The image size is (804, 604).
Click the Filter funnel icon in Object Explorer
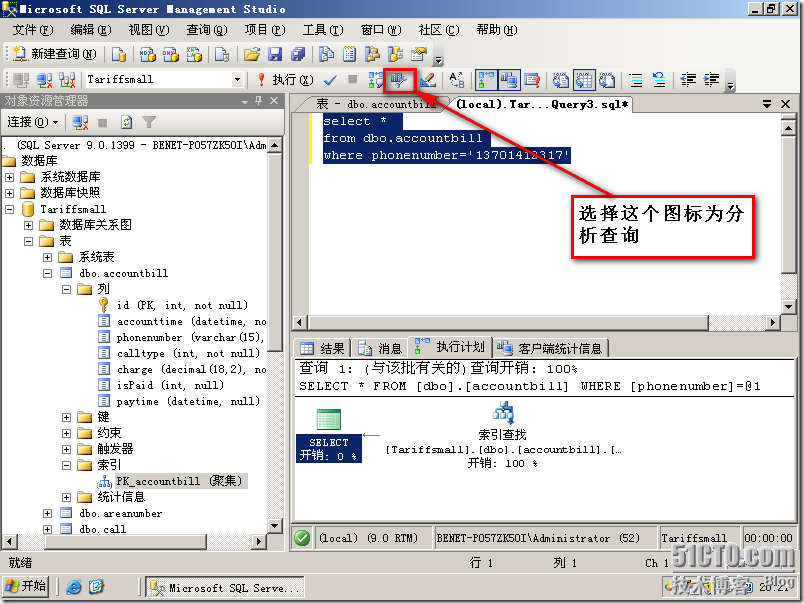tap(149, 122)
